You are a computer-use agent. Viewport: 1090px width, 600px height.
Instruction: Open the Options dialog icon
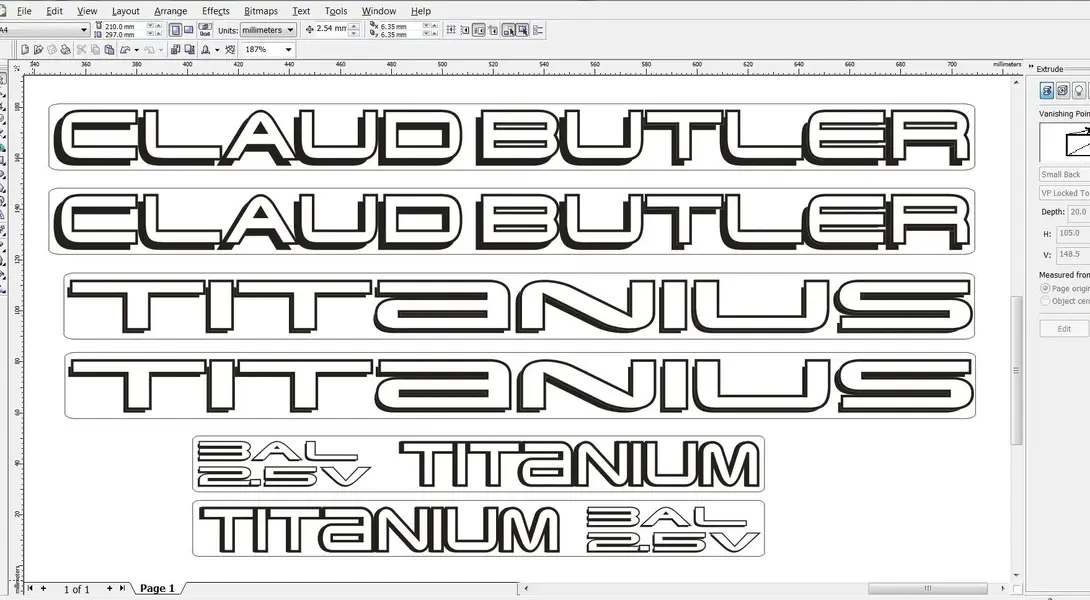(x=538, y=30)
